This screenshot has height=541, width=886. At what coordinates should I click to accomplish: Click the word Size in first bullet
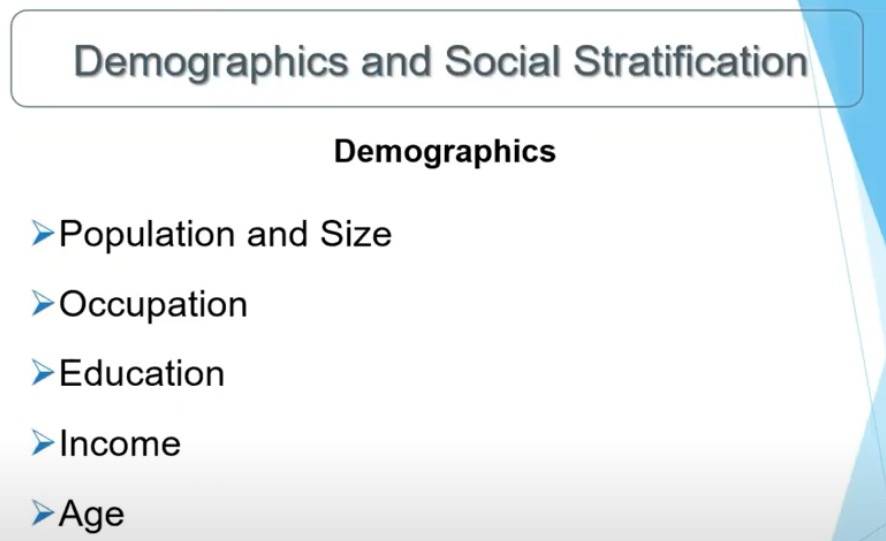tap(355, 233)
